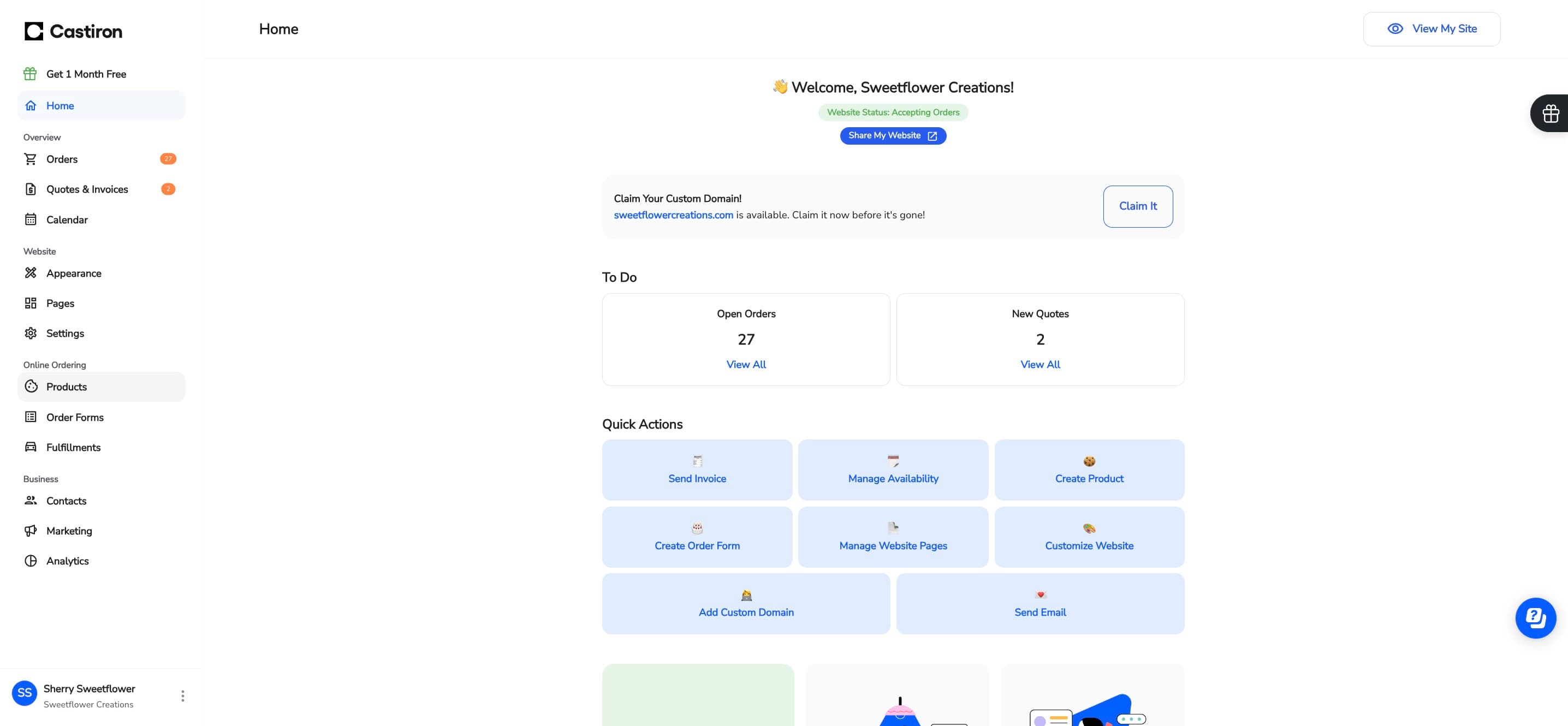1568x726 pixels.
Task: Click Share My Website button
Action: click(893, 136)
